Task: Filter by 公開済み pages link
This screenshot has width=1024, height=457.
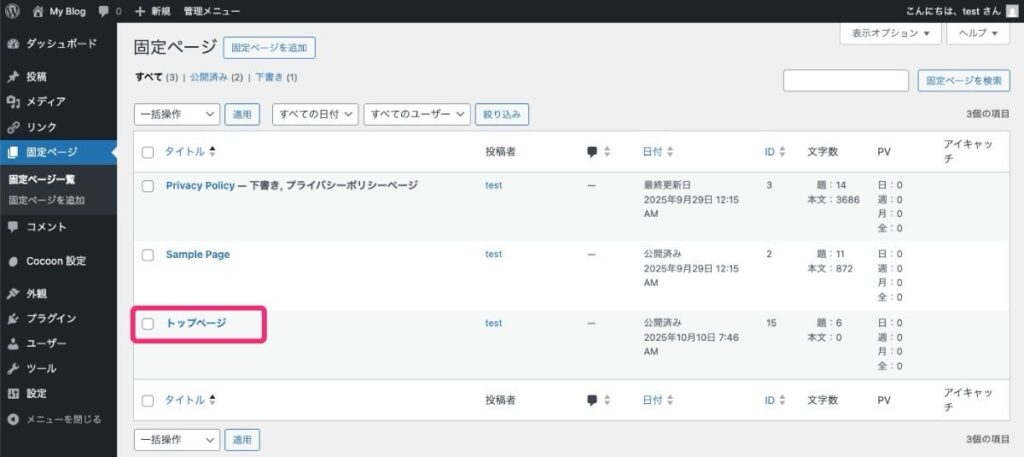Action: click(216, 77)
